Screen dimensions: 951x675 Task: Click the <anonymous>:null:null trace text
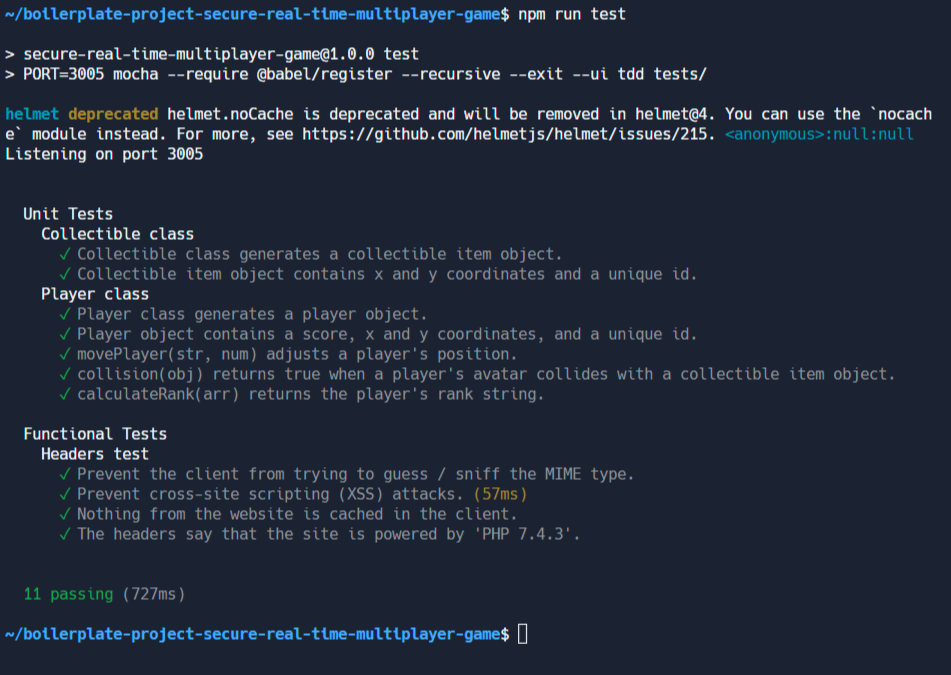point(819,134)
